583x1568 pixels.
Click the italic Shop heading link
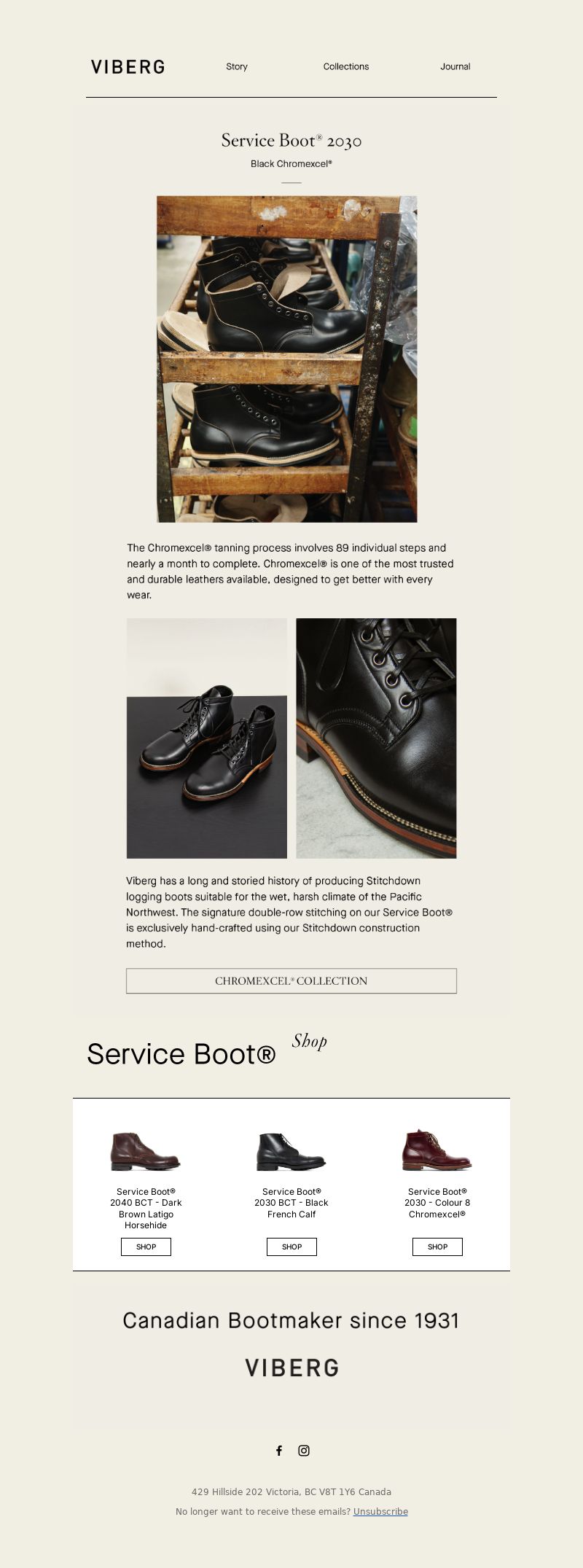310,1041
